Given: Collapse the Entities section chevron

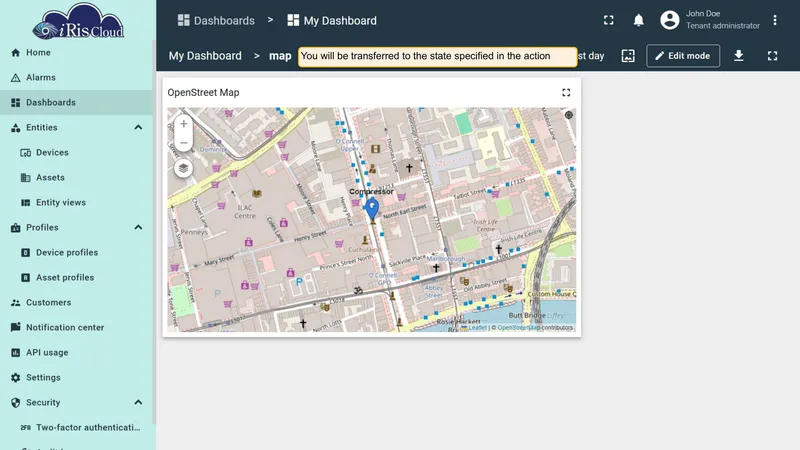Looking at the screenshot, I should (x=138, y=128).
